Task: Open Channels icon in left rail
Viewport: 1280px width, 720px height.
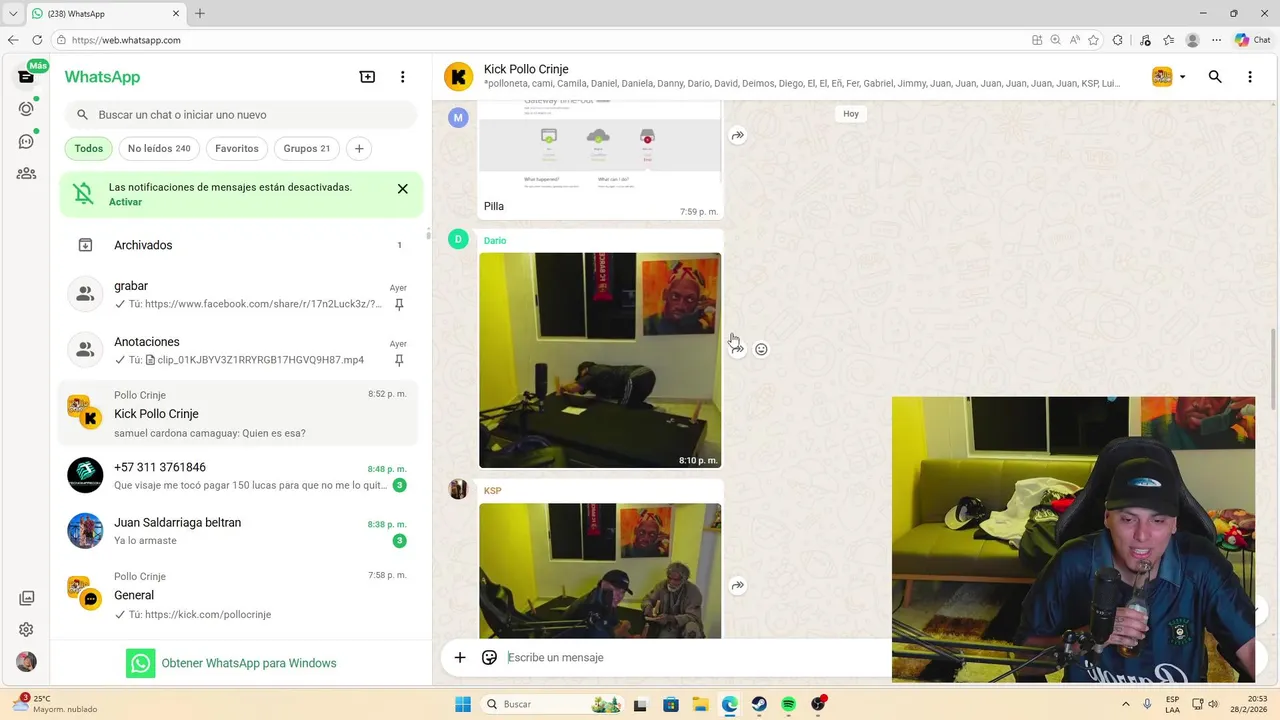Action: tap(27, 141)
